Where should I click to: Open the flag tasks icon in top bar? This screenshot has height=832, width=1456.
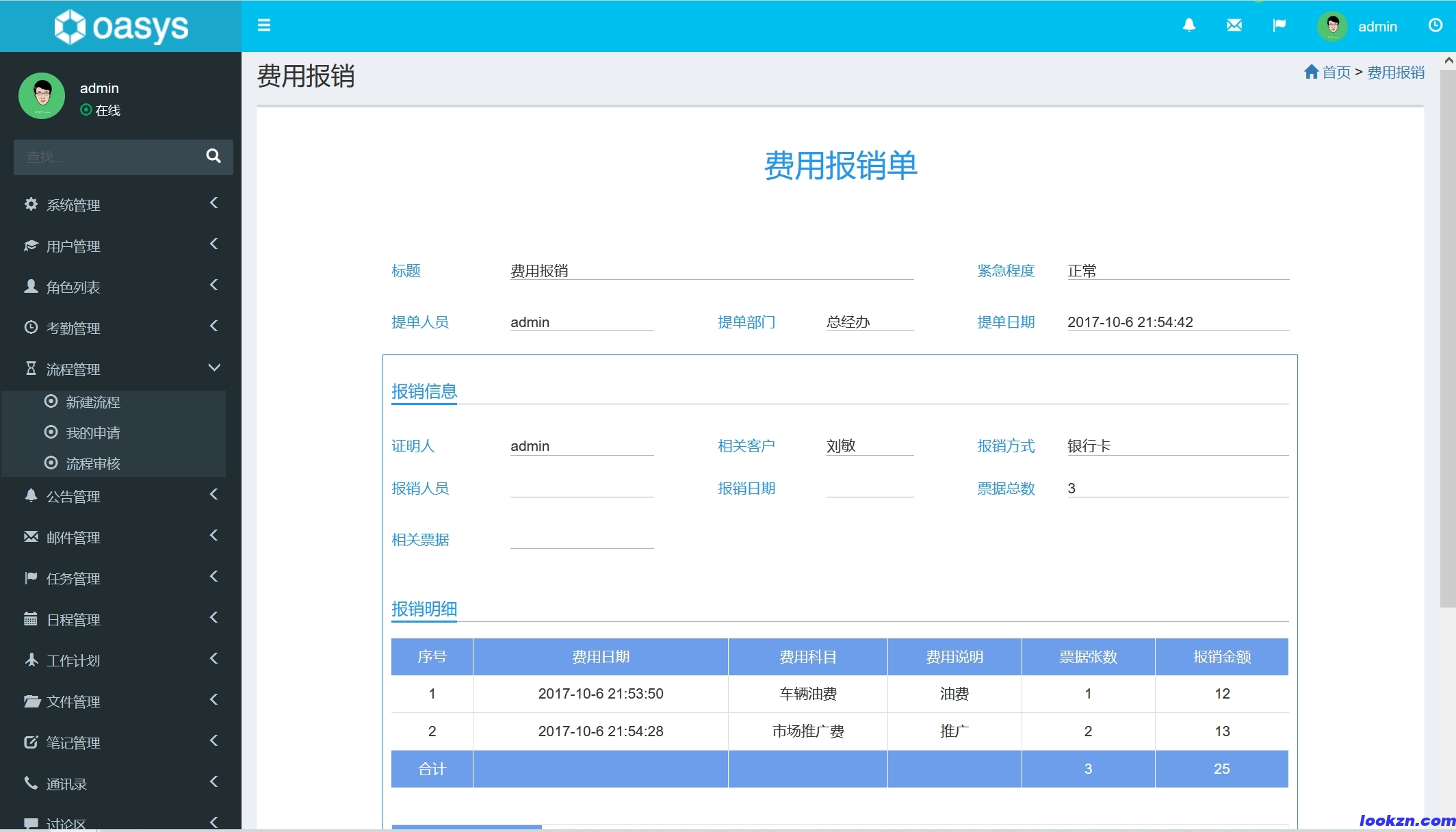point(1279,25)
